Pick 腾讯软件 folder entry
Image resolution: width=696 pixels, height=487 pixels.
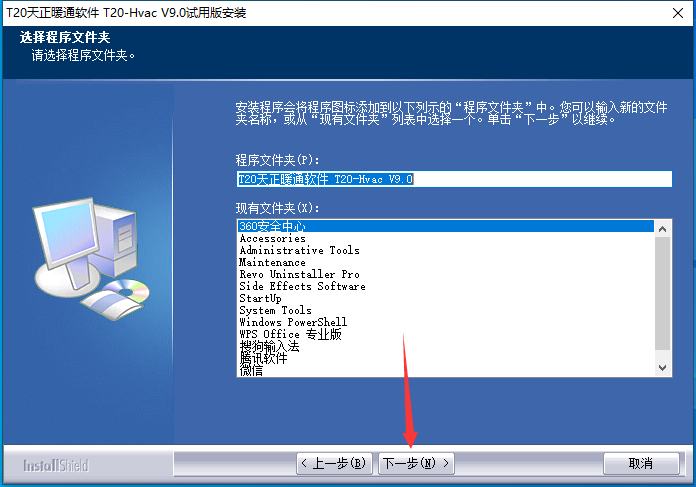446,358
